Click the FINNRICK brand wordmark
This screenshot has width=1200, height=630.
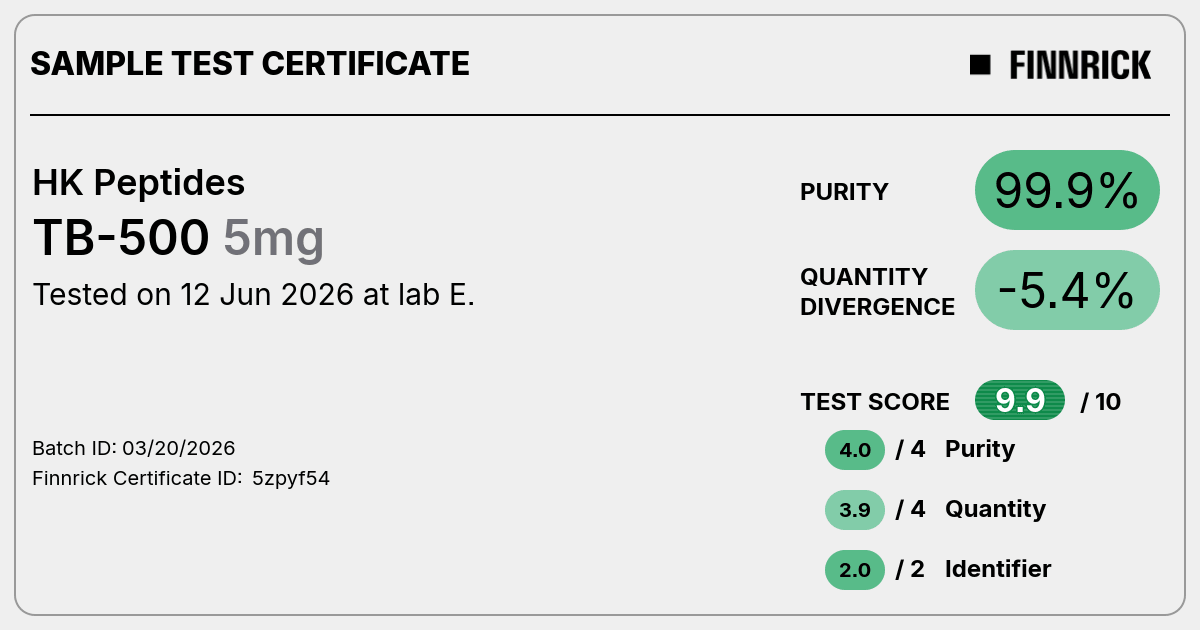(1080, 65)
